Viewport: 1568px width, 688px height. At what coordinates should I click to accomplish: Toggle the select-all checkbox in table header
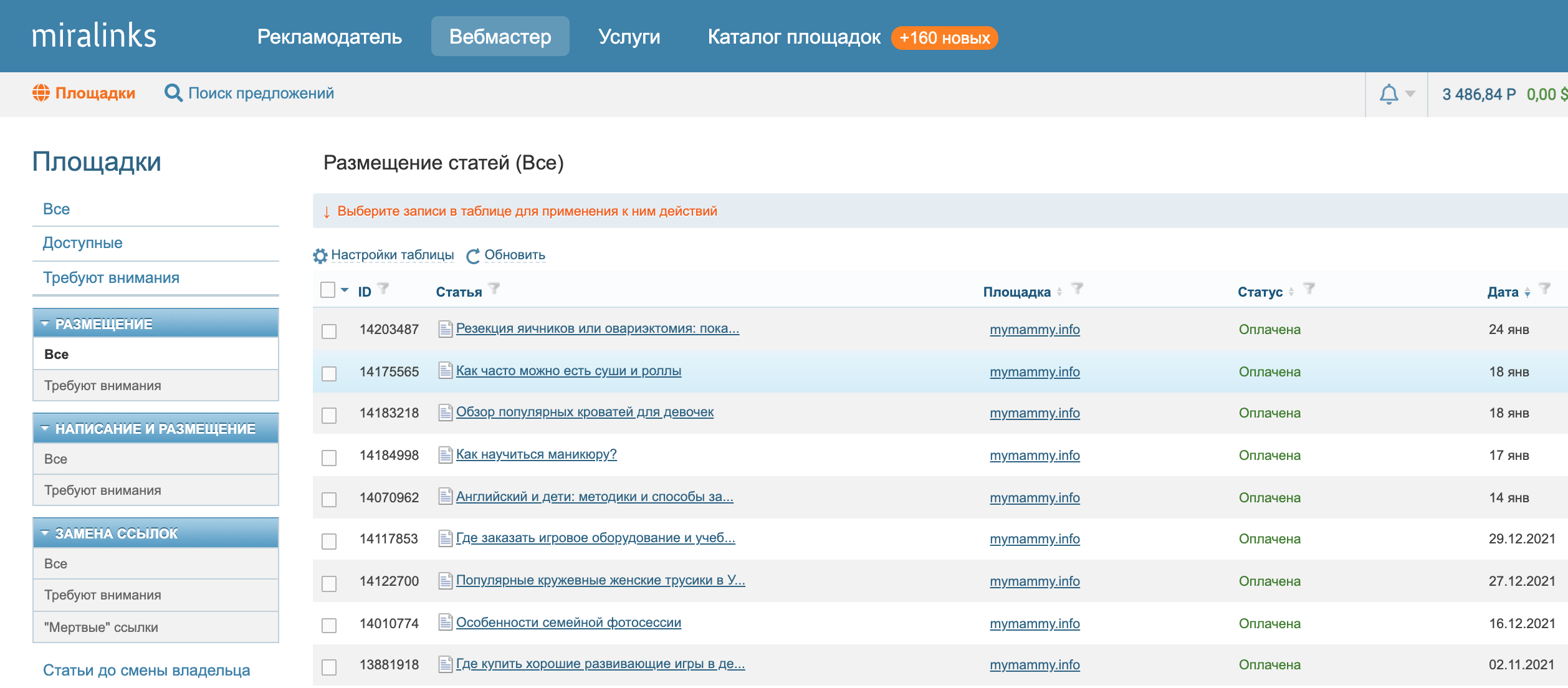click(x=328, y=290)
